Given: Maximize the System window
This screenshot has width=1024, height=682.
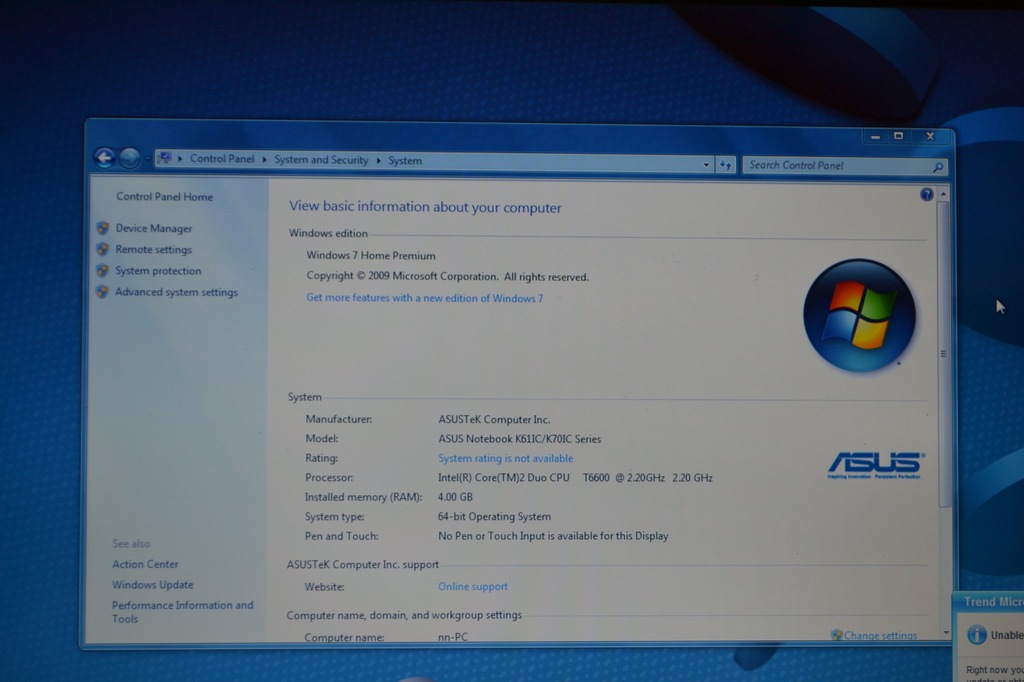Looking at the screenshot, I should (x=899, y=136).
